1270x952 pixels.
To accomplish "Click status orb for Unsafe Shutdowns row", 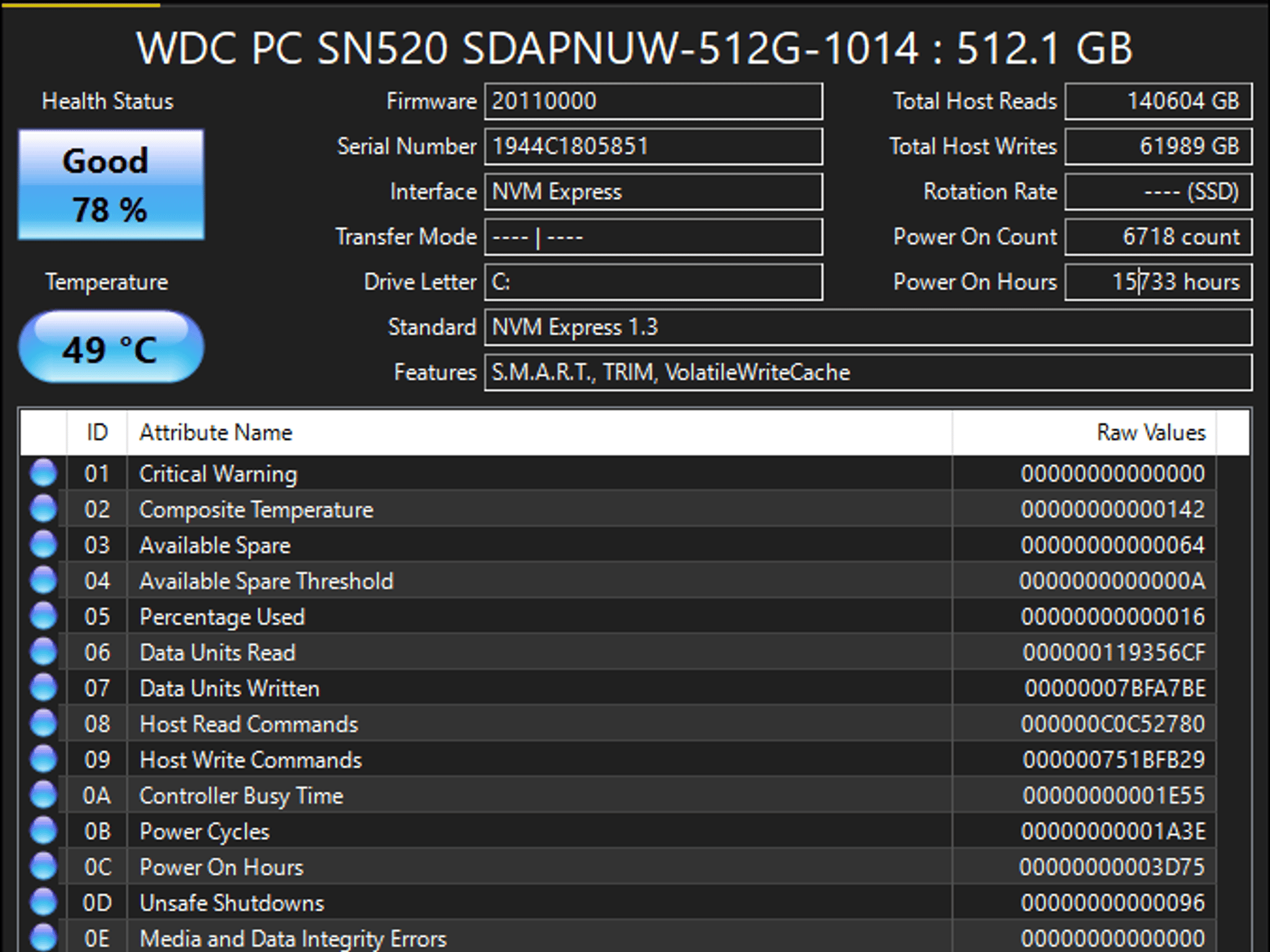I will 43,902.
